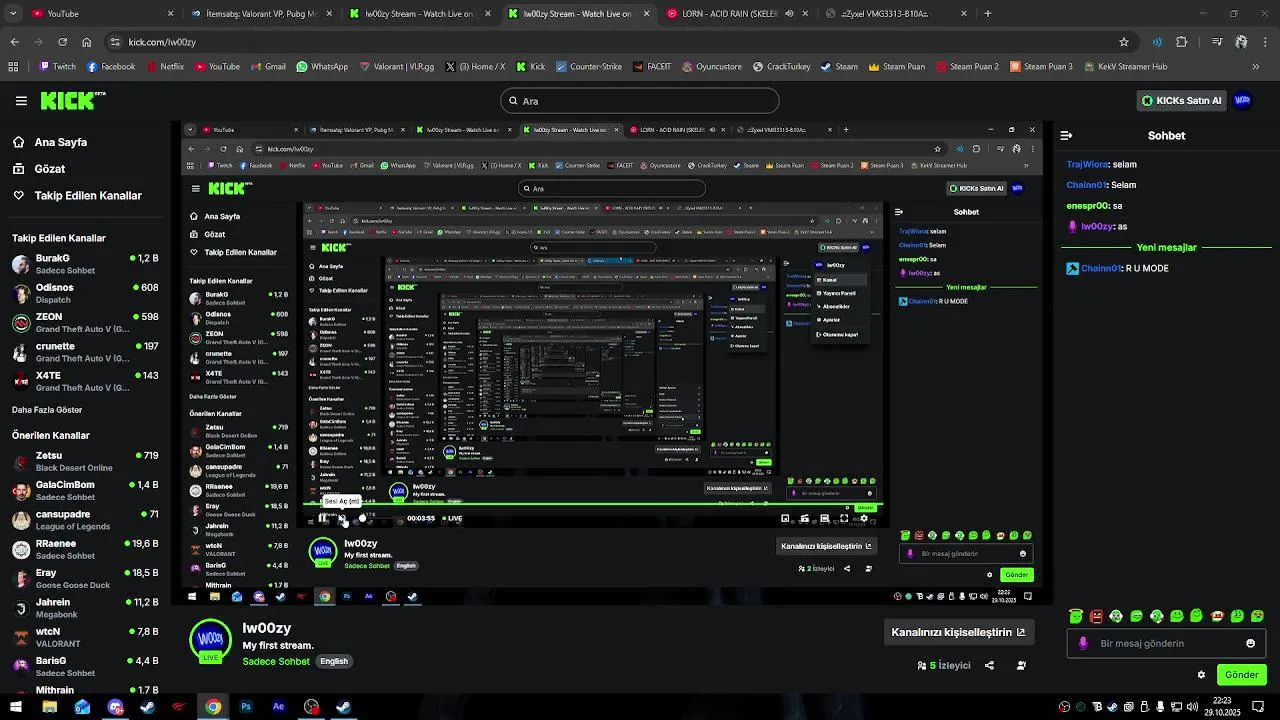Open the Twitch bookmark

pyautogui.click(x=57, y=67)
